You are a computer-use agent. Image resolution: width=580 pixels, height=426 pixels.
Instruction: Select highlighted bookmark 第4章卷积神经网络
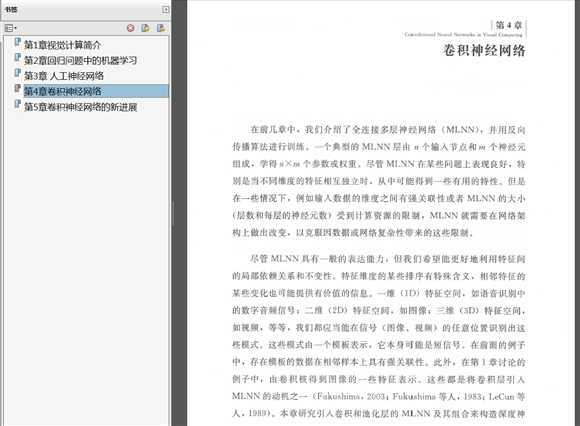tap(96, 91)
